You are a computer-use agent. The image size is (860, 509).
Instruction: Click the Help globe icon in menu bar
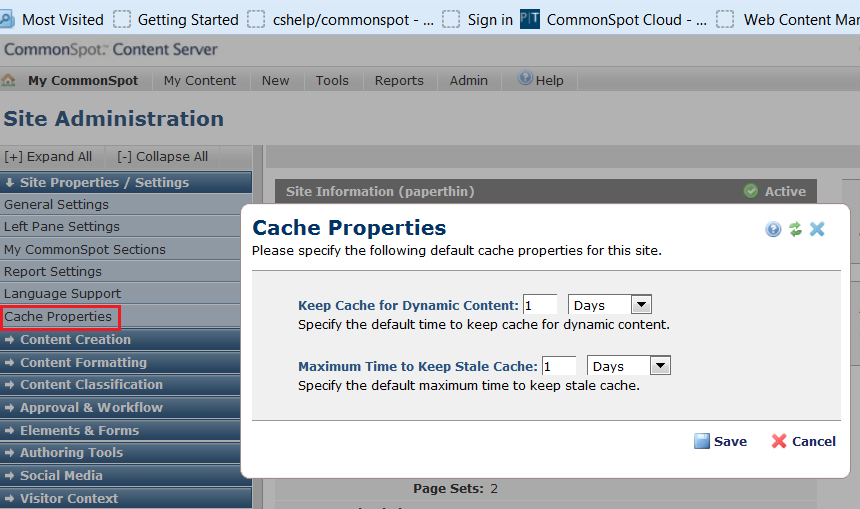point(525,78)
